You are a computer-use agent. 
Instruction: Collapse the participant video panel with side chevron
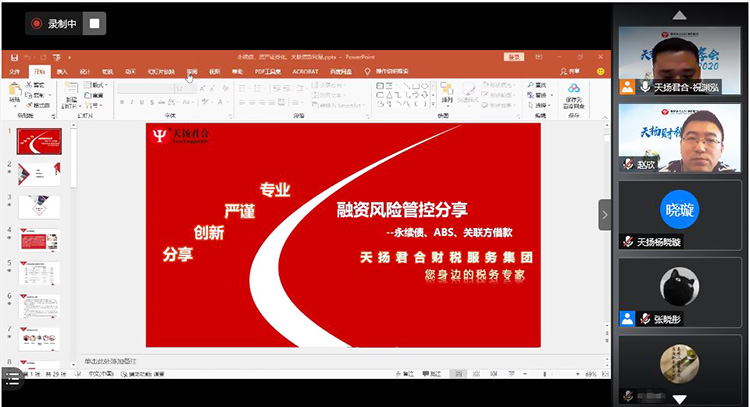[604, 214]
